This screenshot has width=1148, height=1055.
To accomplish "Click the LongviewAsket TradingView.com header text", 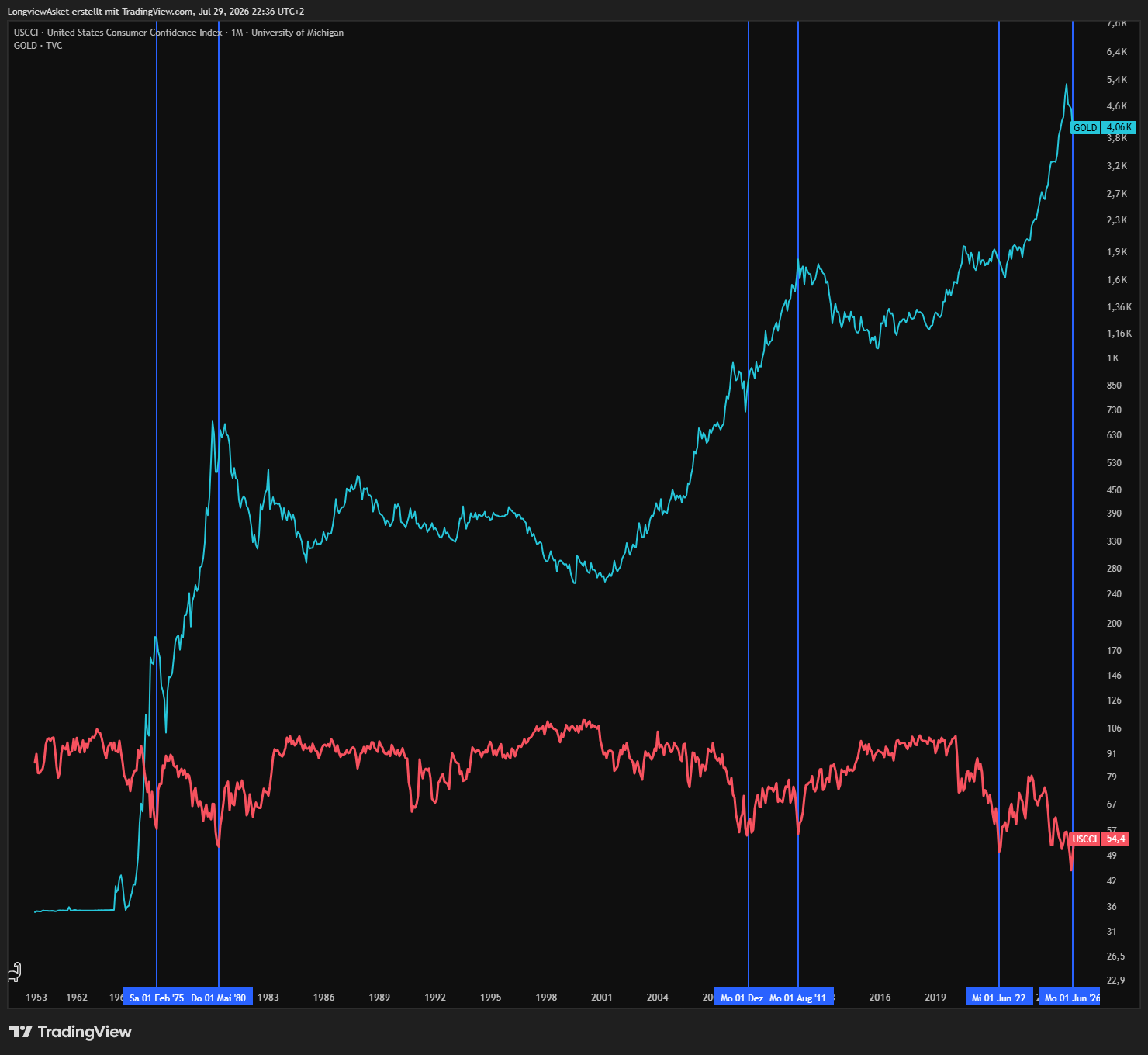I will 156,12.
